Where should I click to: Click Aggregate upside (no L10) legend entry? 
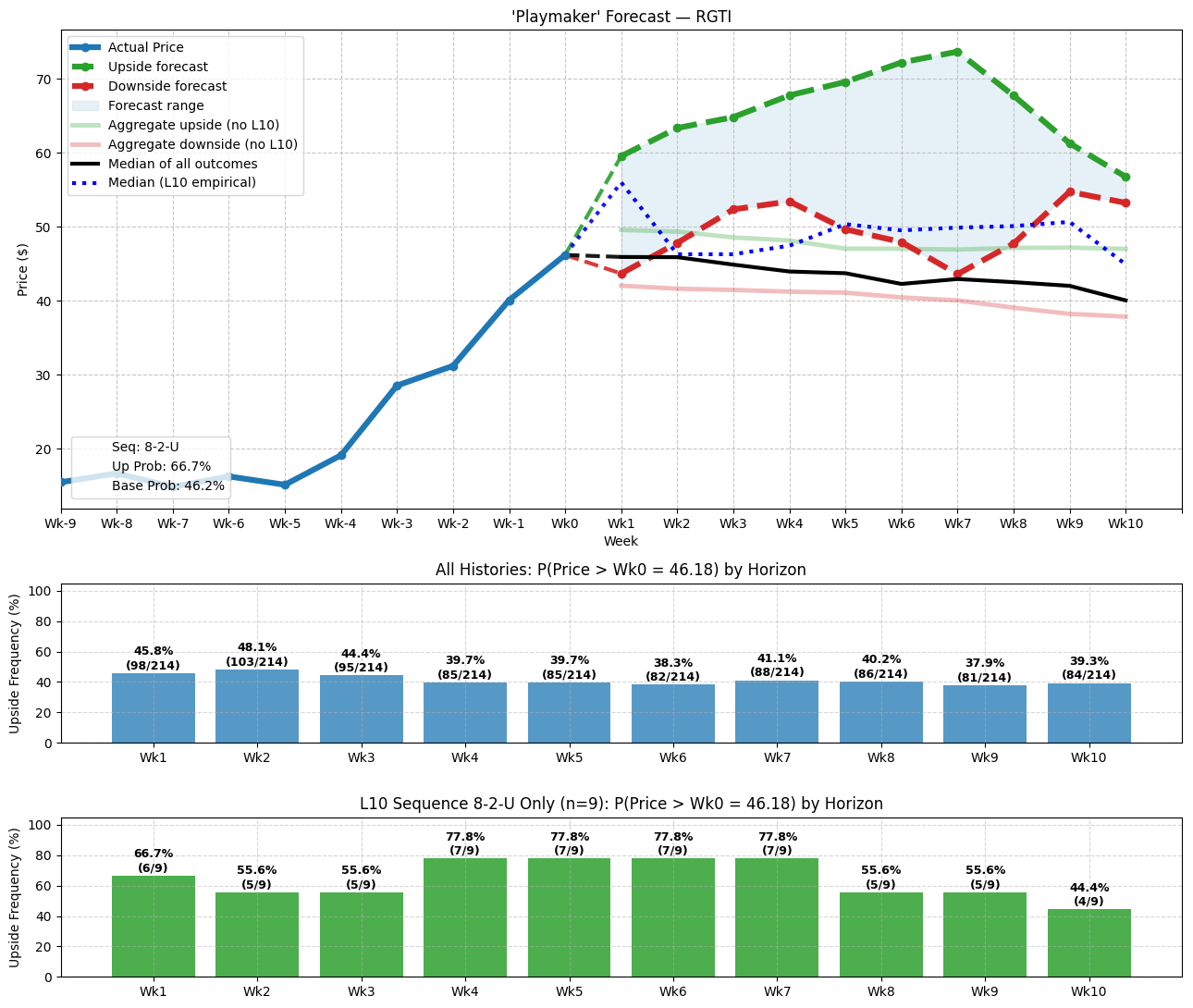[192, 125]
